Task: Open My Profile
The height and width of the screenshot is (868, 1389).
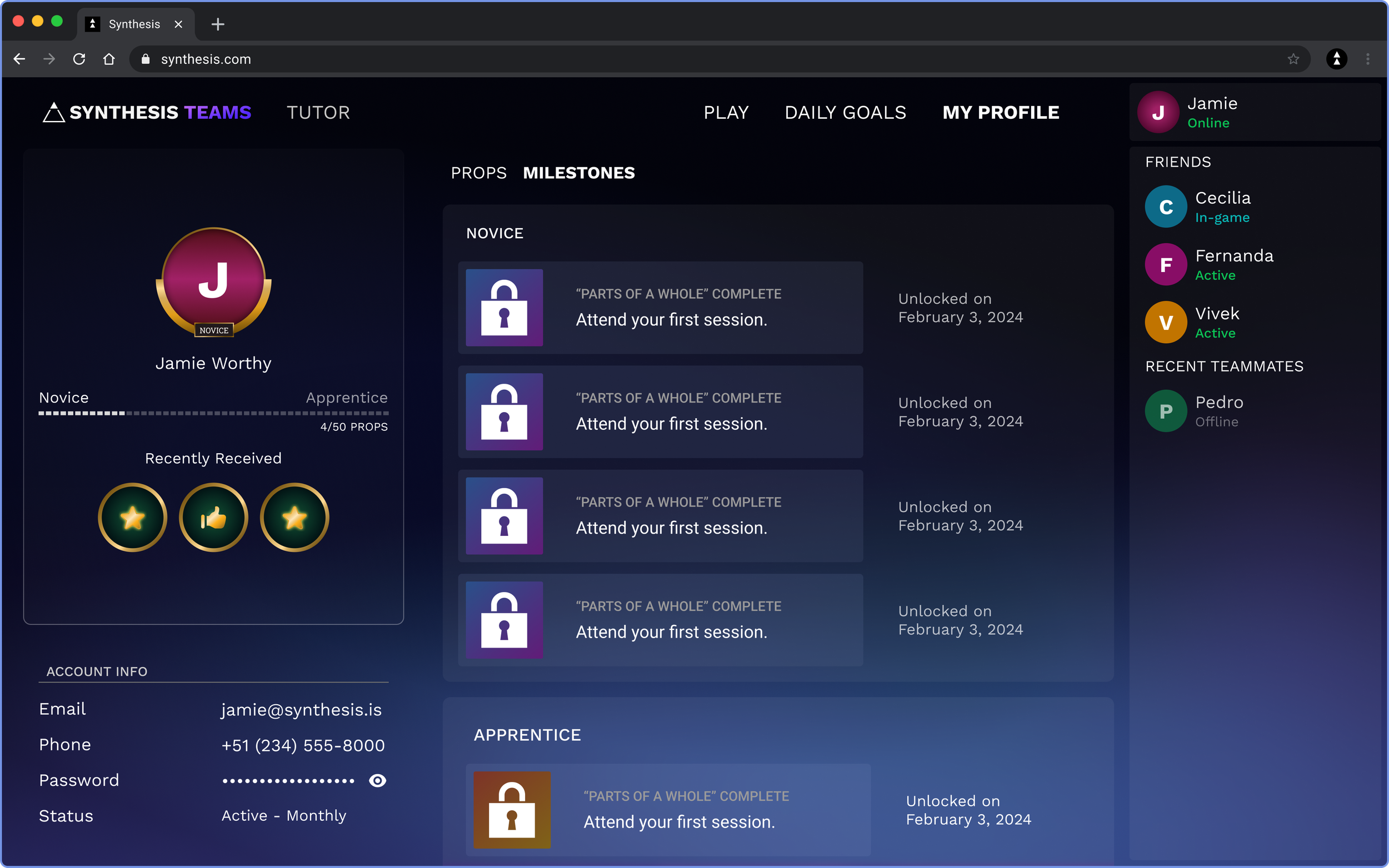Action: [1001, 113]
